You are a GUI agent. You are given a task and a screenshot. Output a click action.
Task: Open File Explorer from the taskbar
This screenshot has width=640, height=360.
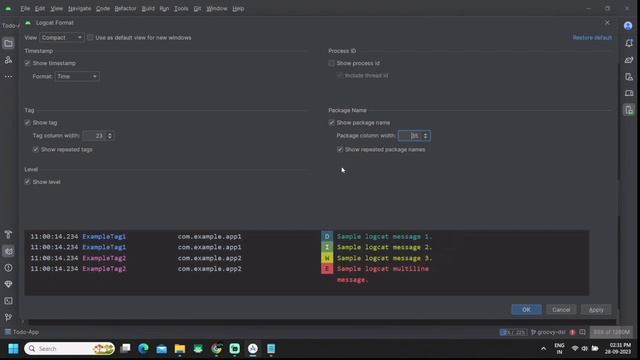(180, 349)
